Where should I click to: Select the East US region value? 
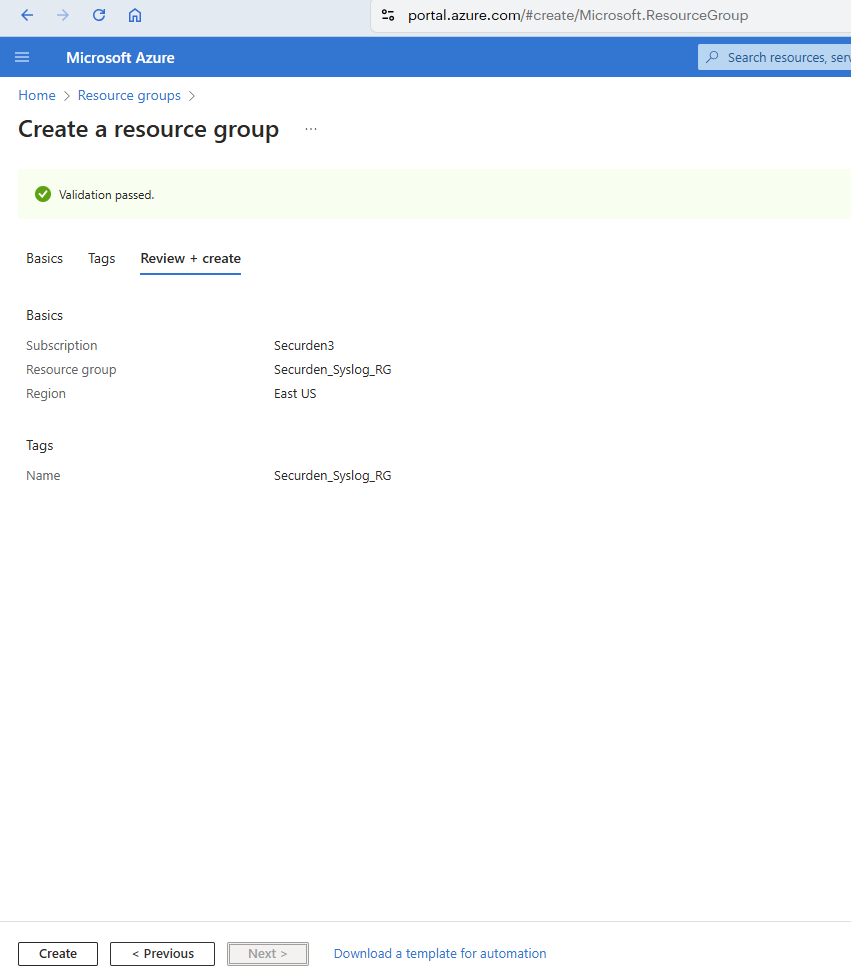pyautogui.click(x=295, y=394)
